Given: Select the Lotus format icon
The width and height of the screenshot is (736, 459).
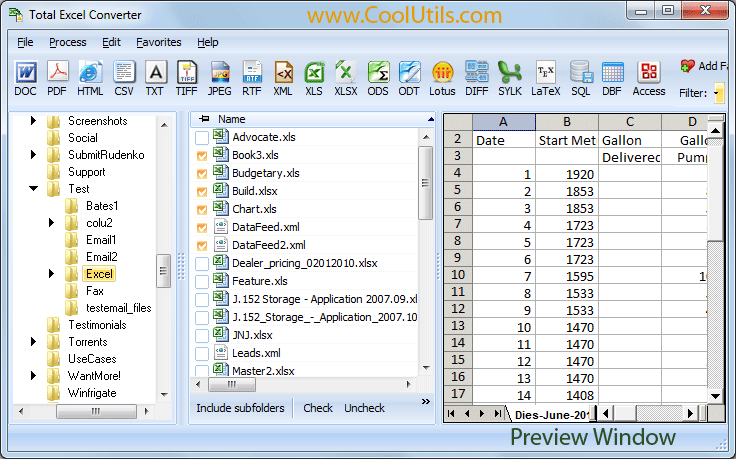Looking at the screenshot, I should pyautogui.click(x=442, y=78).
